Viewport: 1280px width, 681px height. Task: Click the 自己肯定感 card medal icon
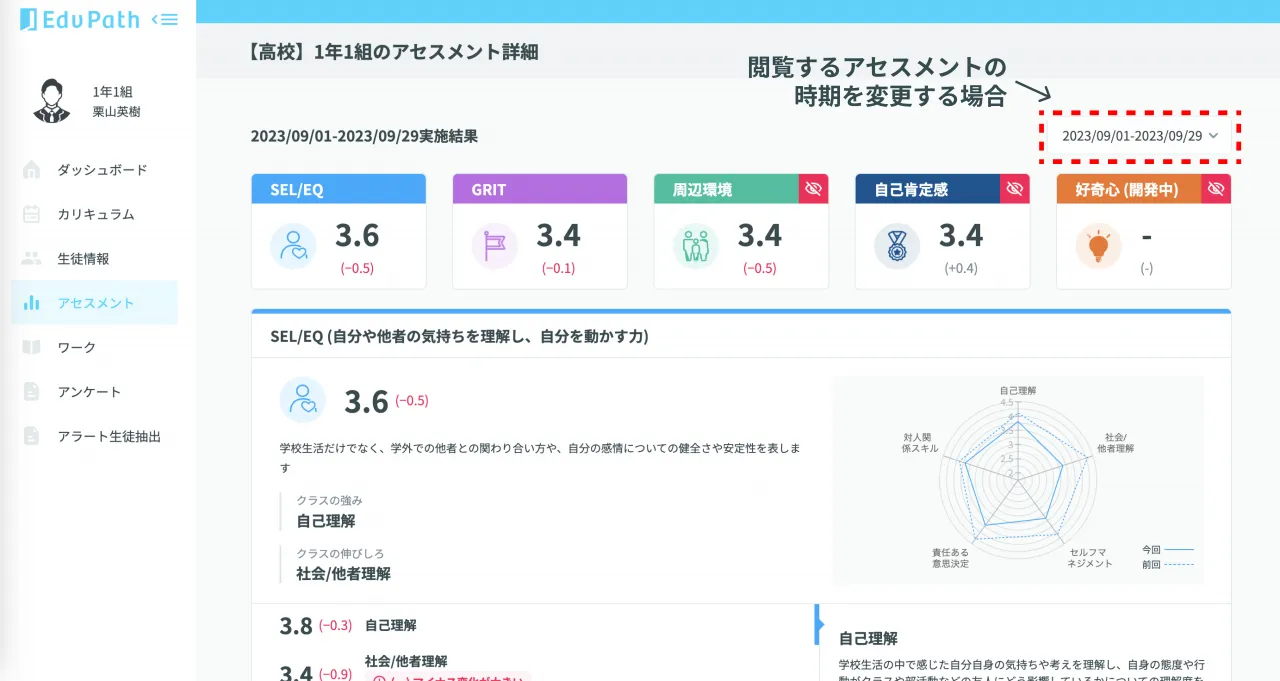pyautogui.click(x=897, y=246)
